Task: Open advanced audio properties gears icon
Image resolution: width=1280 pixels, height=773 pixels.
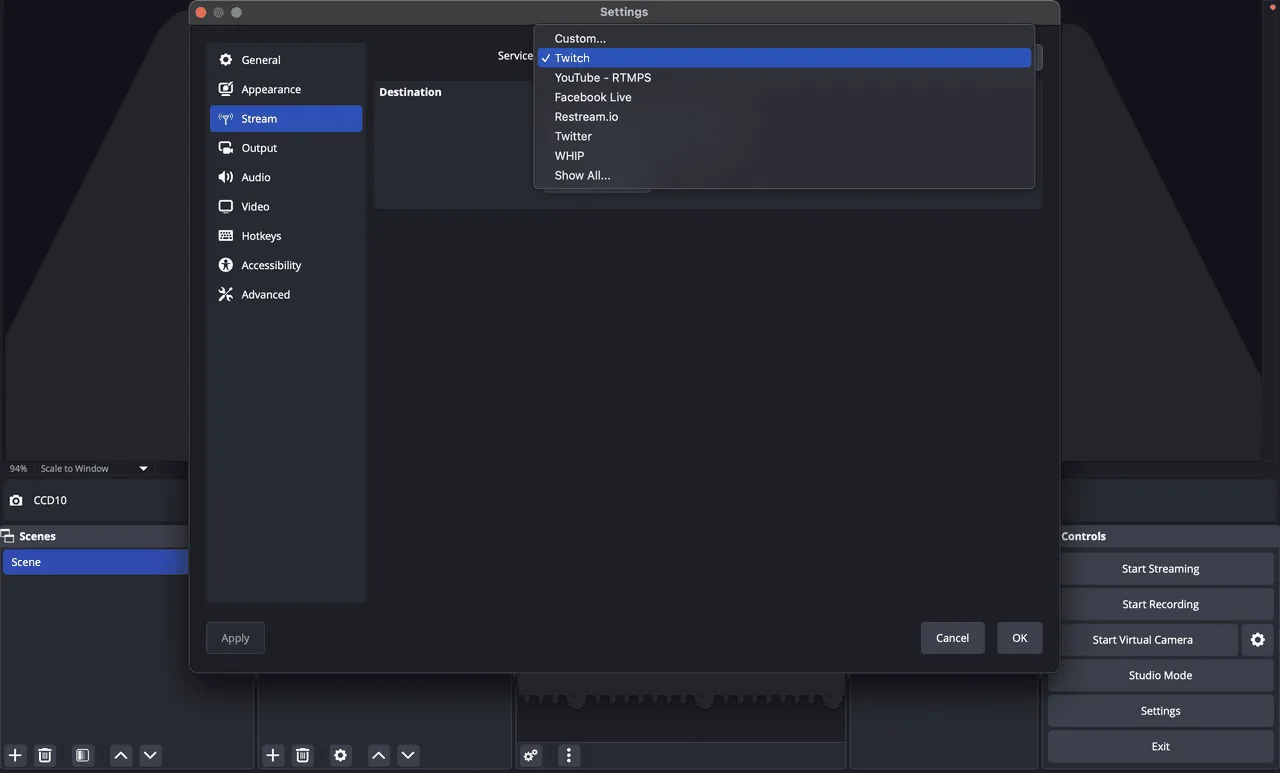Action: click(531, 755)
